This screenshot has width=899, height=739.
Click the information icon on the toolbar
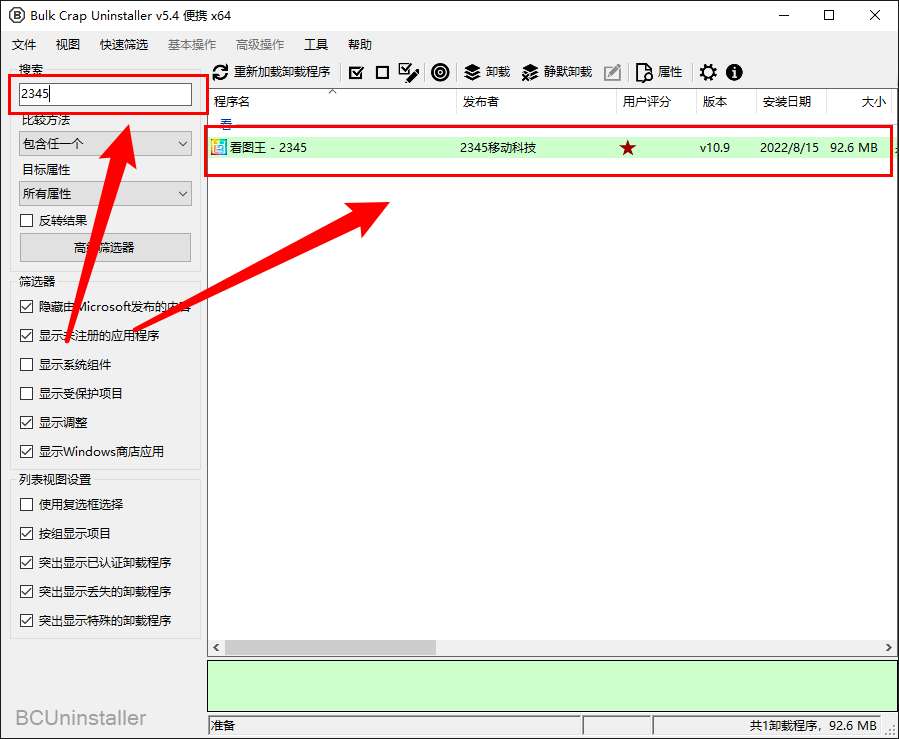[x=734, y=72]
